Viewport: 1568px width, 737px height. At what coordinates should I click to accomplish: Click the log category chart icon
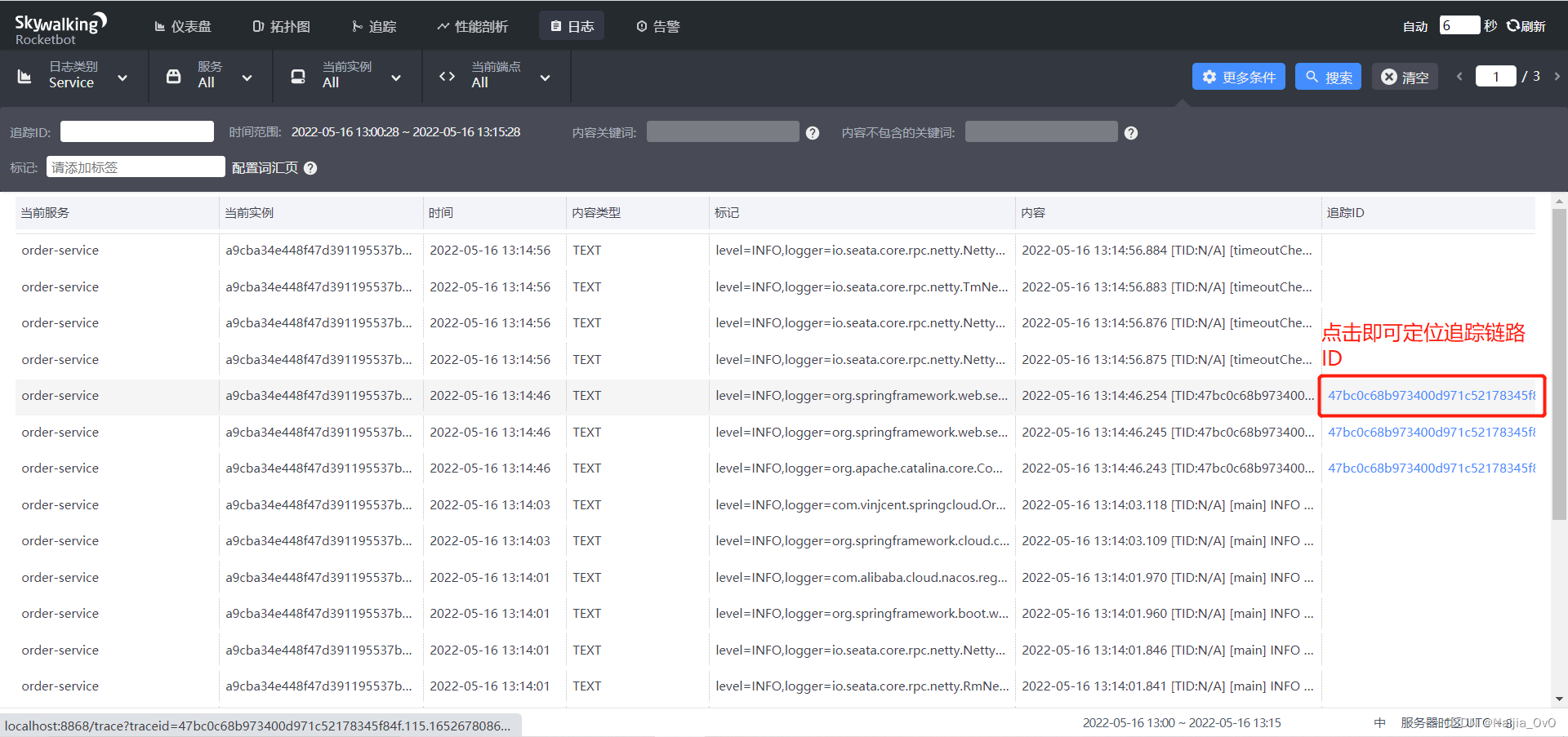tap(24, 77)
